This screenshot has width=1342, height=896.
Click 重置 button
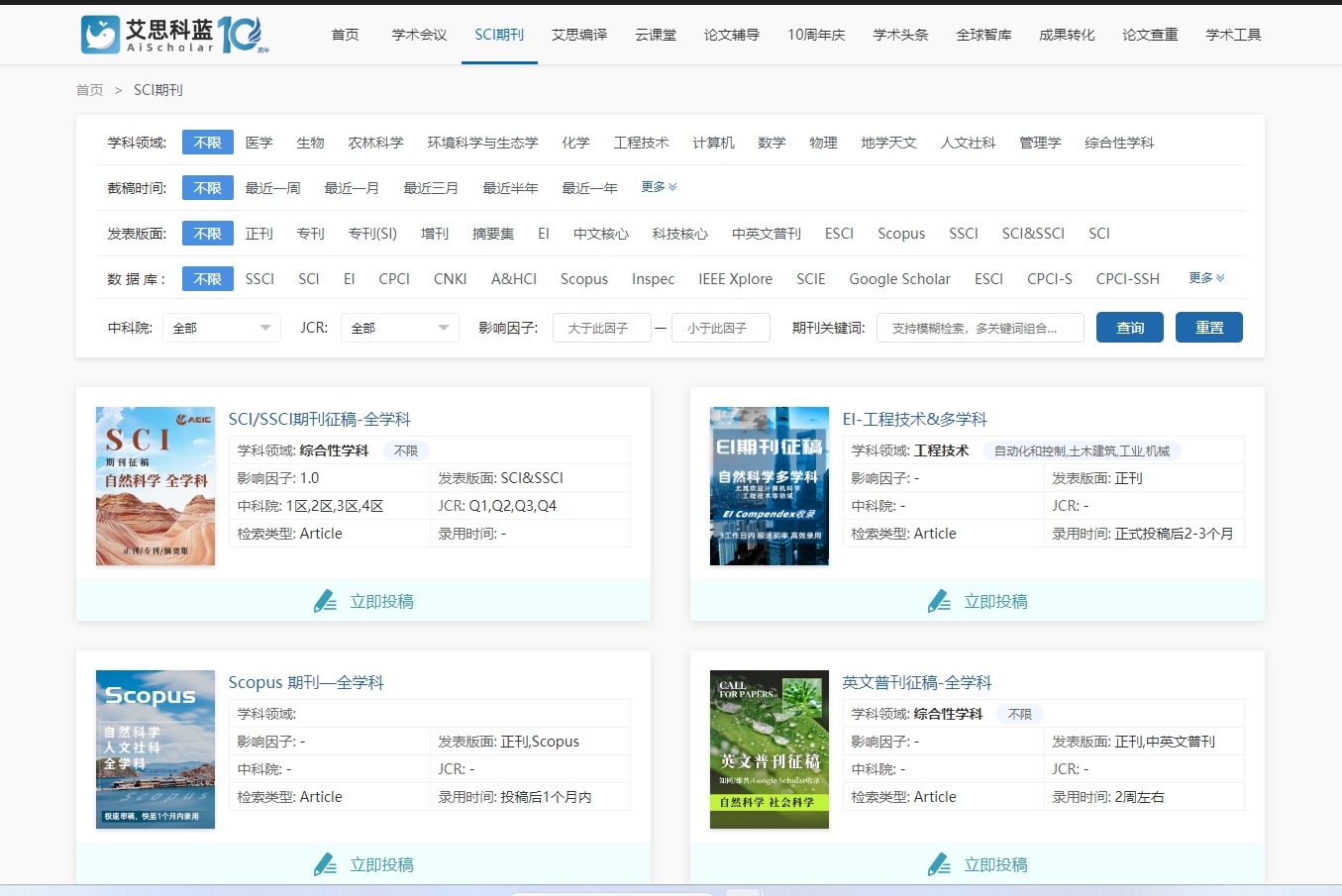click(1209, 328)
